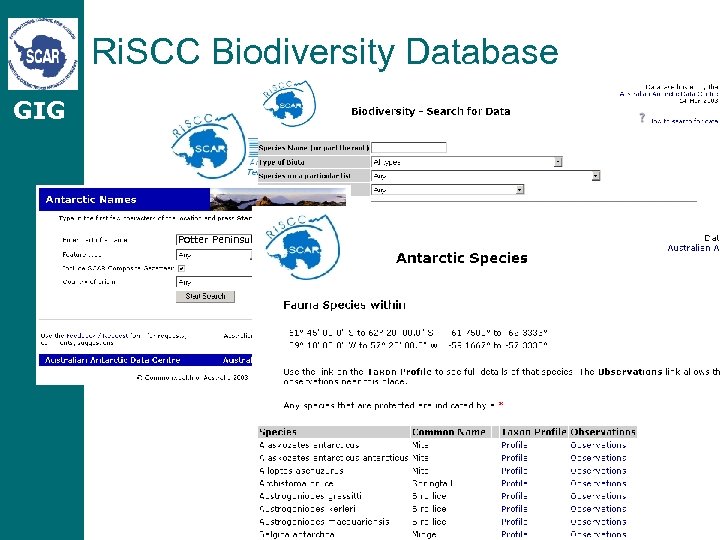The image size is (720, 540).
Task: Open Profile for Austrogoniodes keileri
Action: pos(514,509)
